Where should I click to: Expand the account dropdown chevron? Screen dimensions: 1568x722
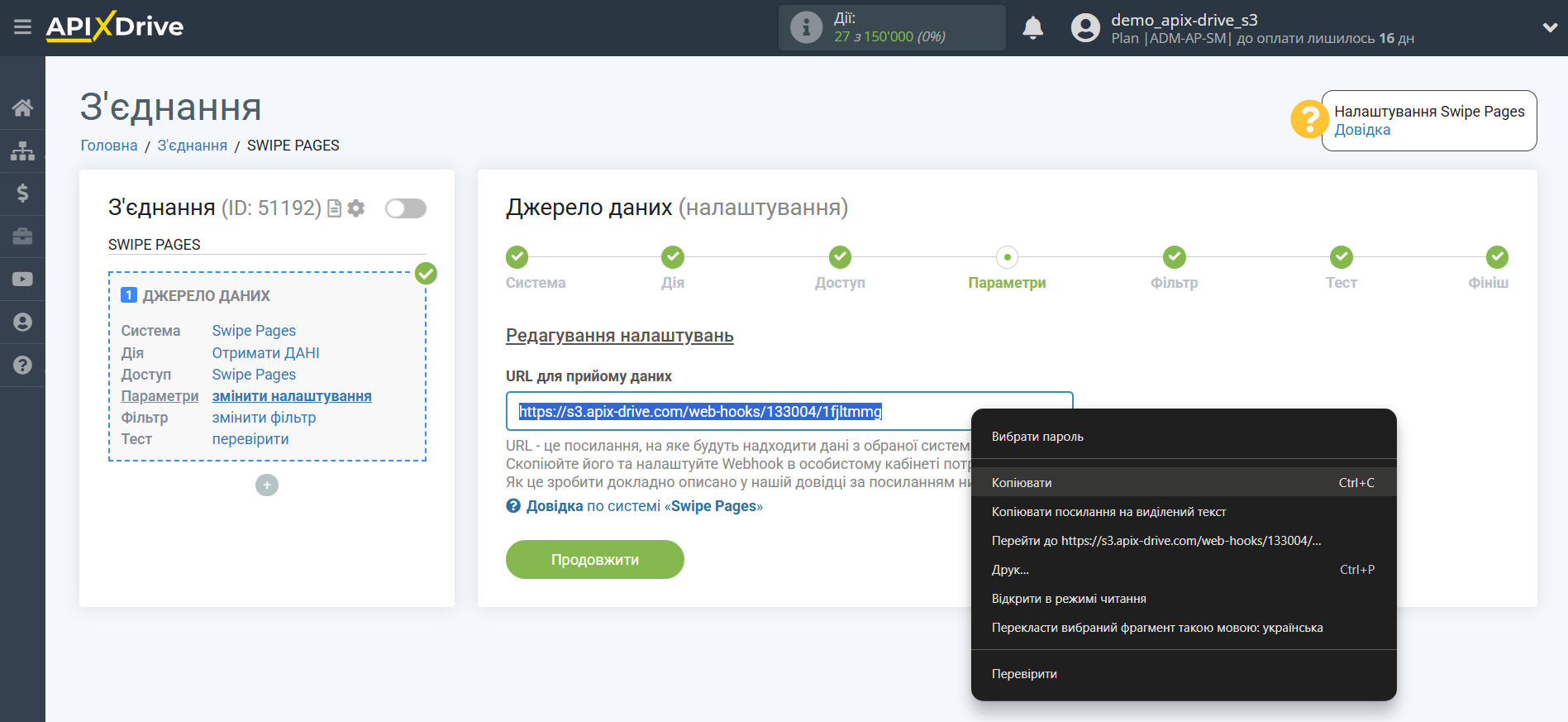click(1550, 27)
